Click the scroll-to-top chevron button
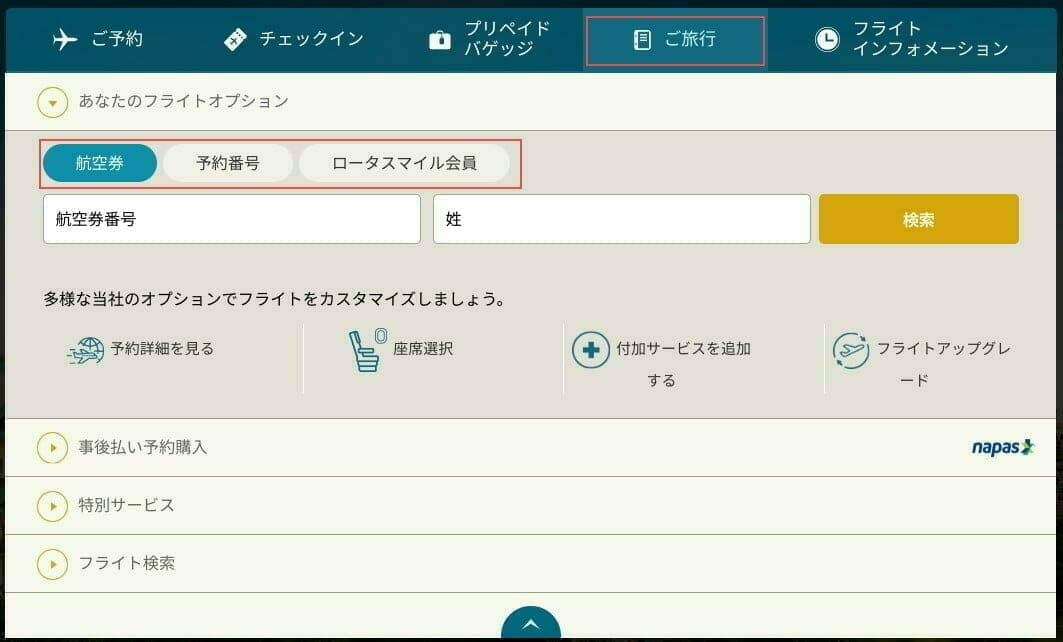Viewport: 1063px width, 642px height. pos(531,624)
